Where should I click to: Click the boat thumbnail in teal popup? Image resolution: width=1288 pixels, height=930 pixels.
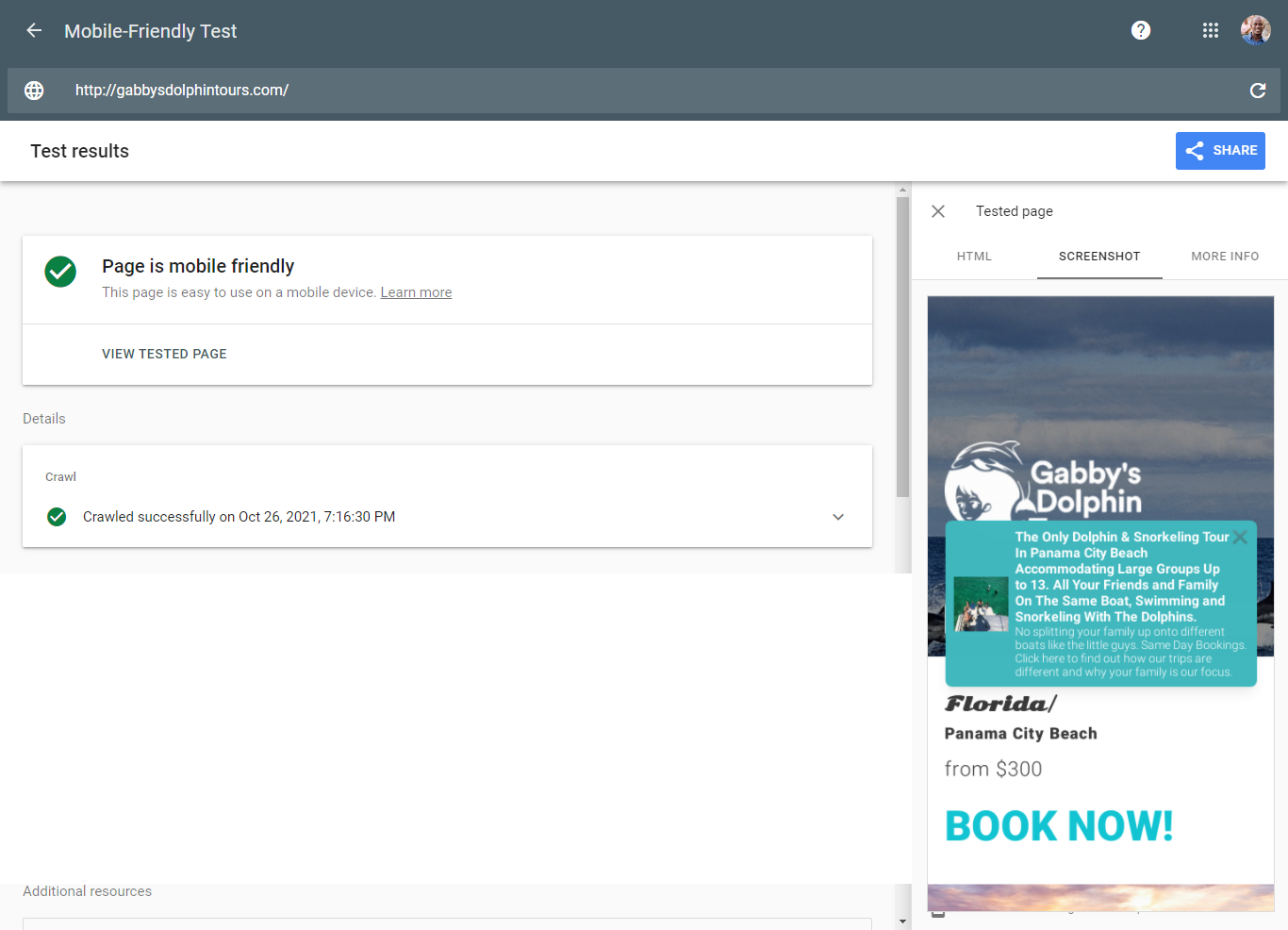tap(981, 604)
